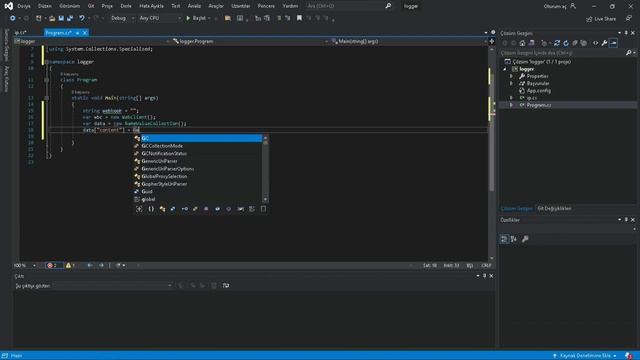Image resolution: width=640 pixels, height=360 pixels.
Task: Click the split editor icon at top right
Action: (492, 41)
